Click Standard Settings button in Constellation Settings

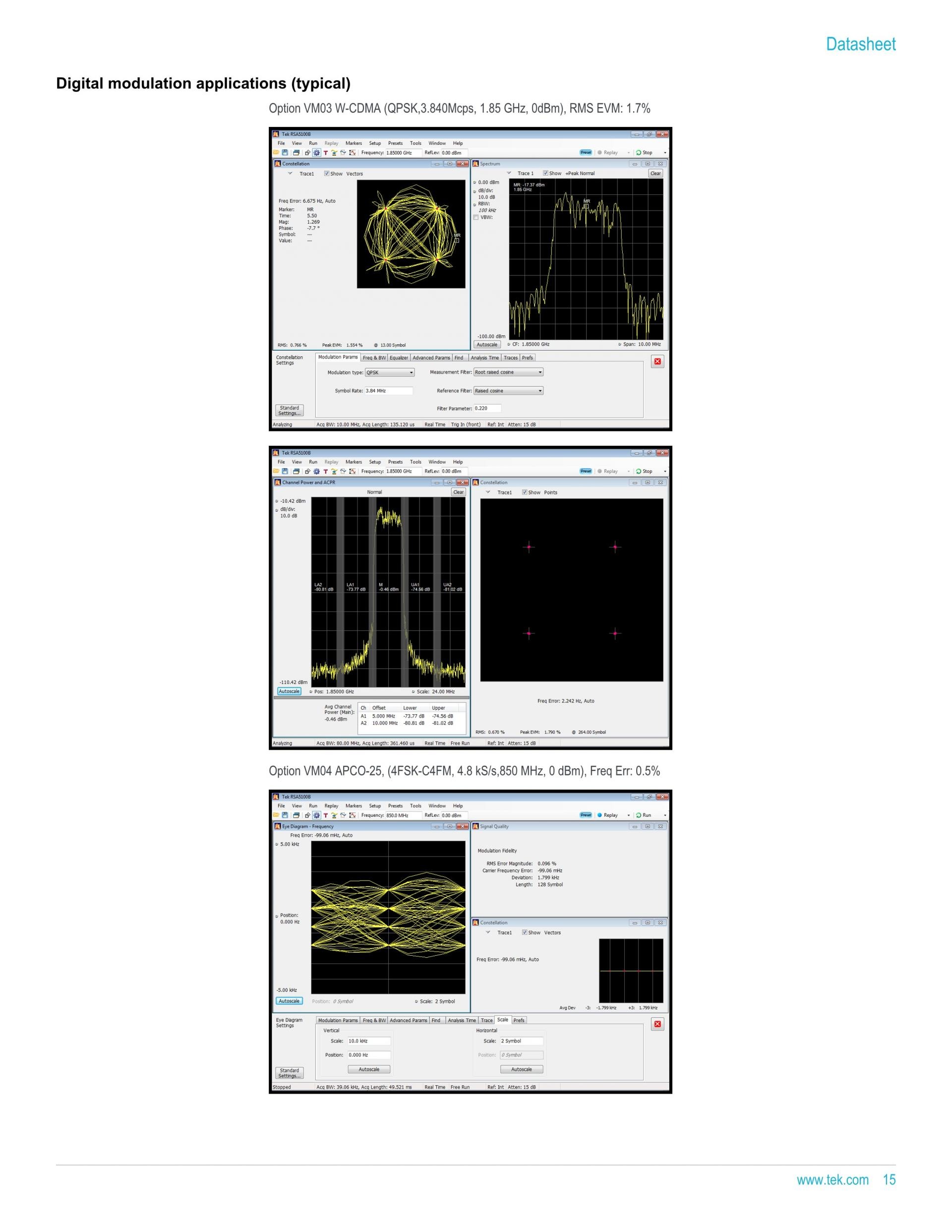coord(290,410)
